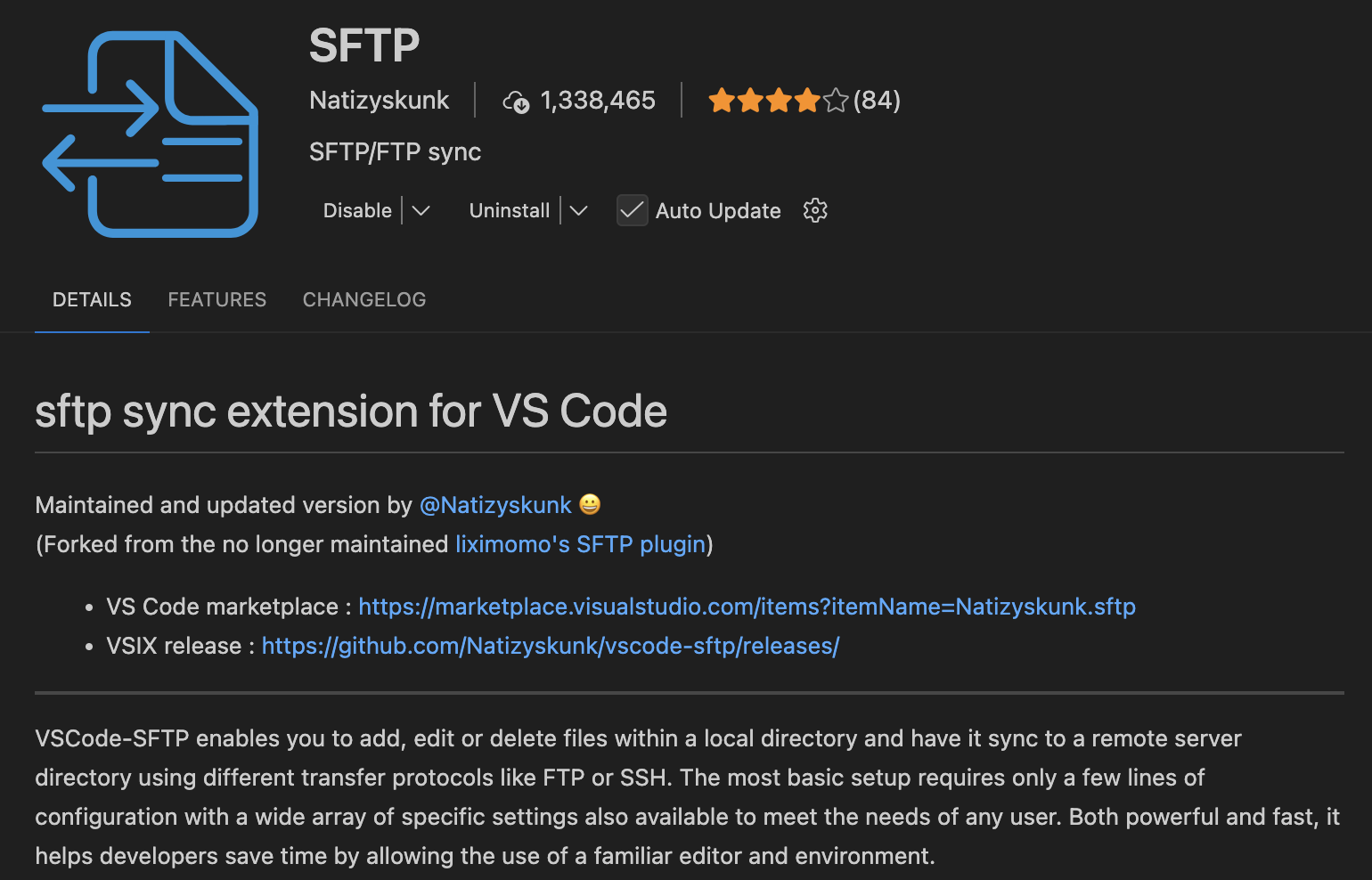Click the second rating star
Screen dimensions: 1372x880
click(x=750, y=101)
